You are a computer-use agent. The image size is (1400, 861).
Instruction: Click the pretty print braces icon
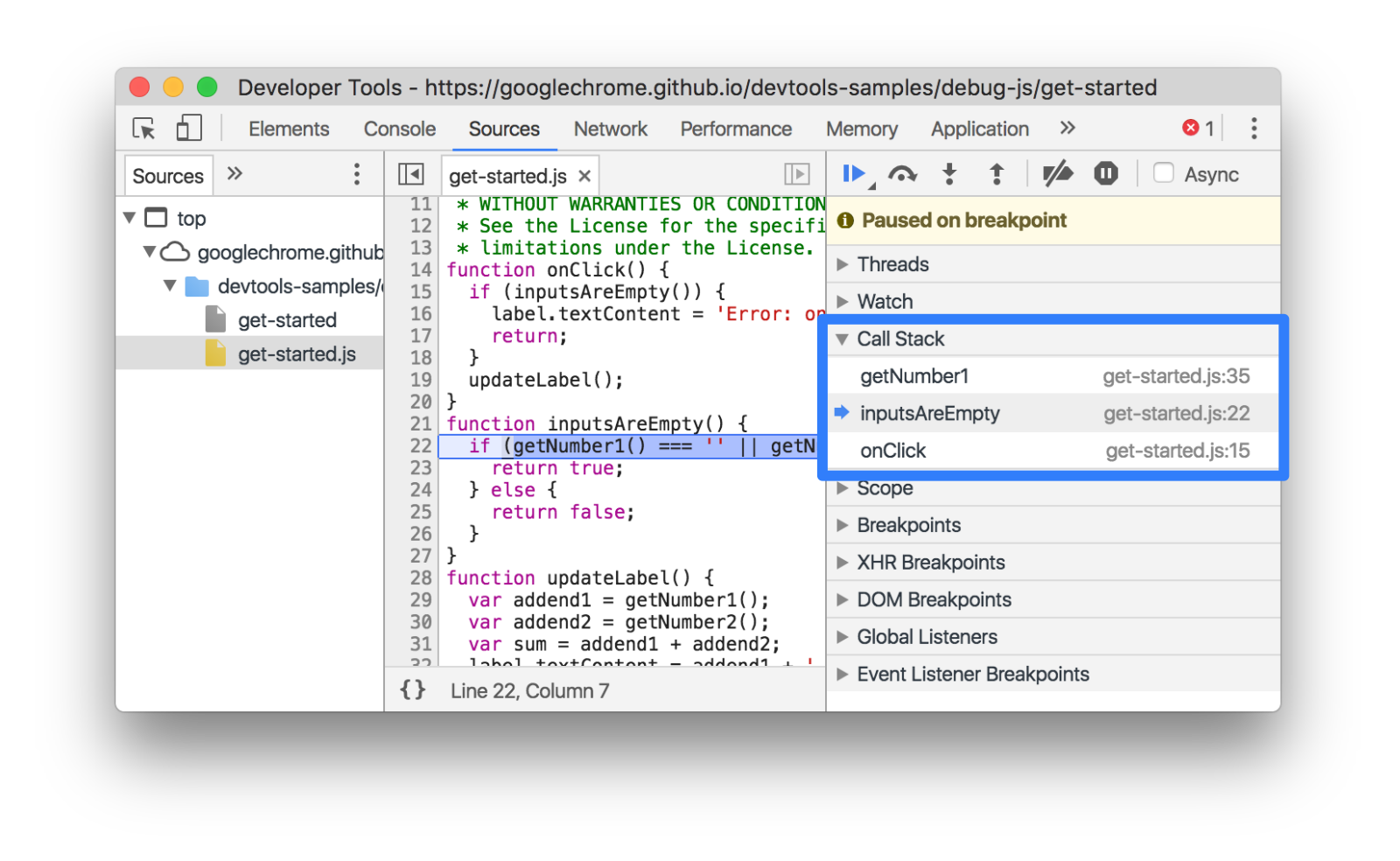413,690
